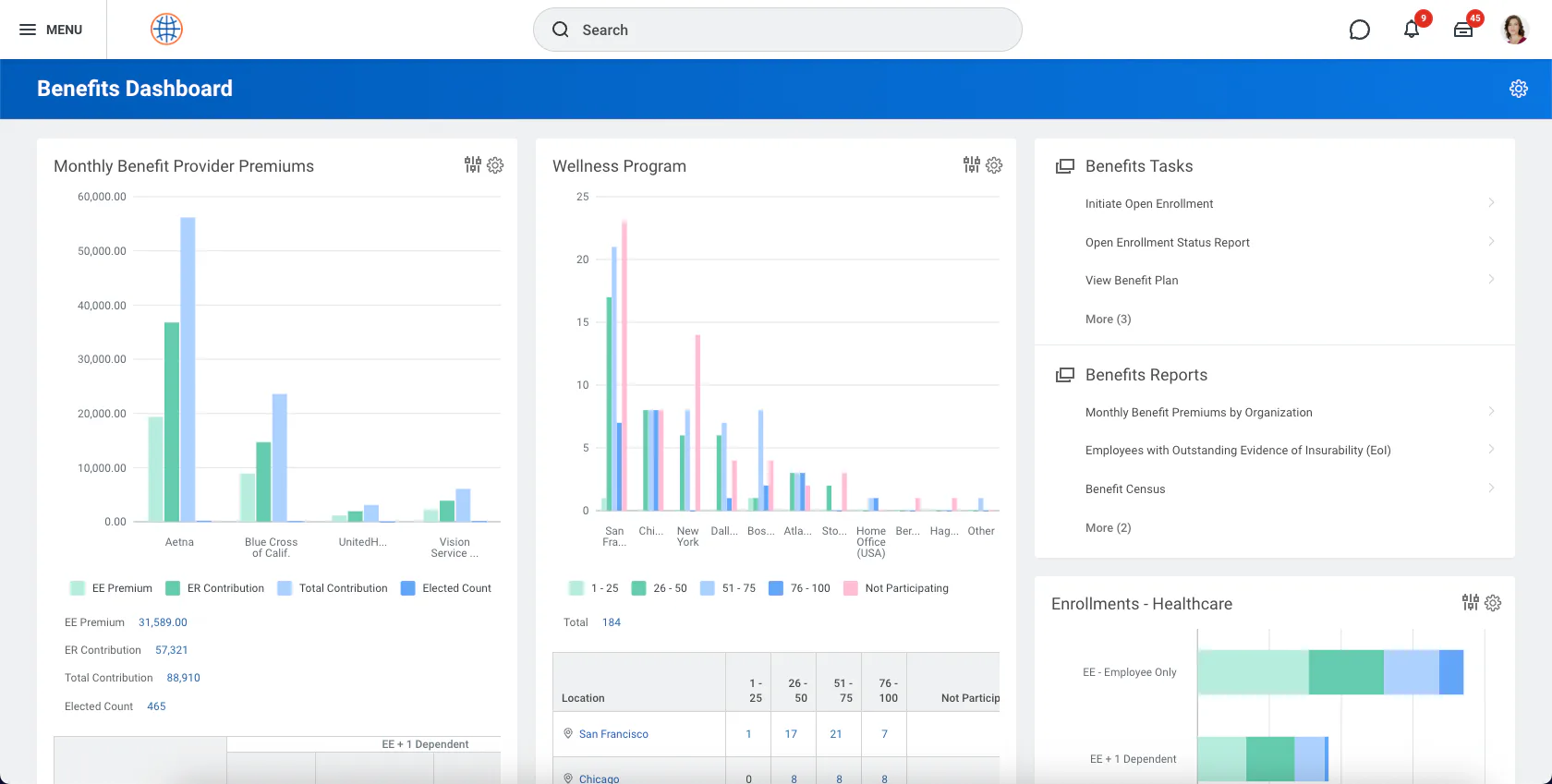The height and width of the screenshot is (784, 1552).
Task: Open the main MENU hamburger icon
Action: coord(28,30)
